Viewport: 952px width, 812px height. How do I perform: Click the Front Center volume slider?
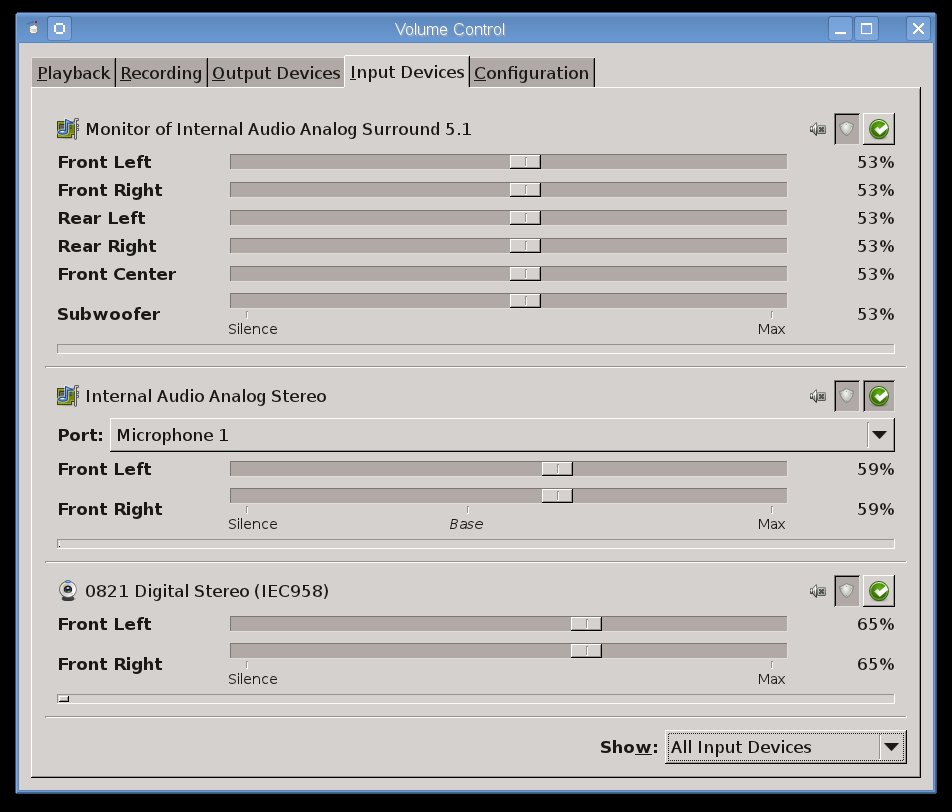[508, 273]
